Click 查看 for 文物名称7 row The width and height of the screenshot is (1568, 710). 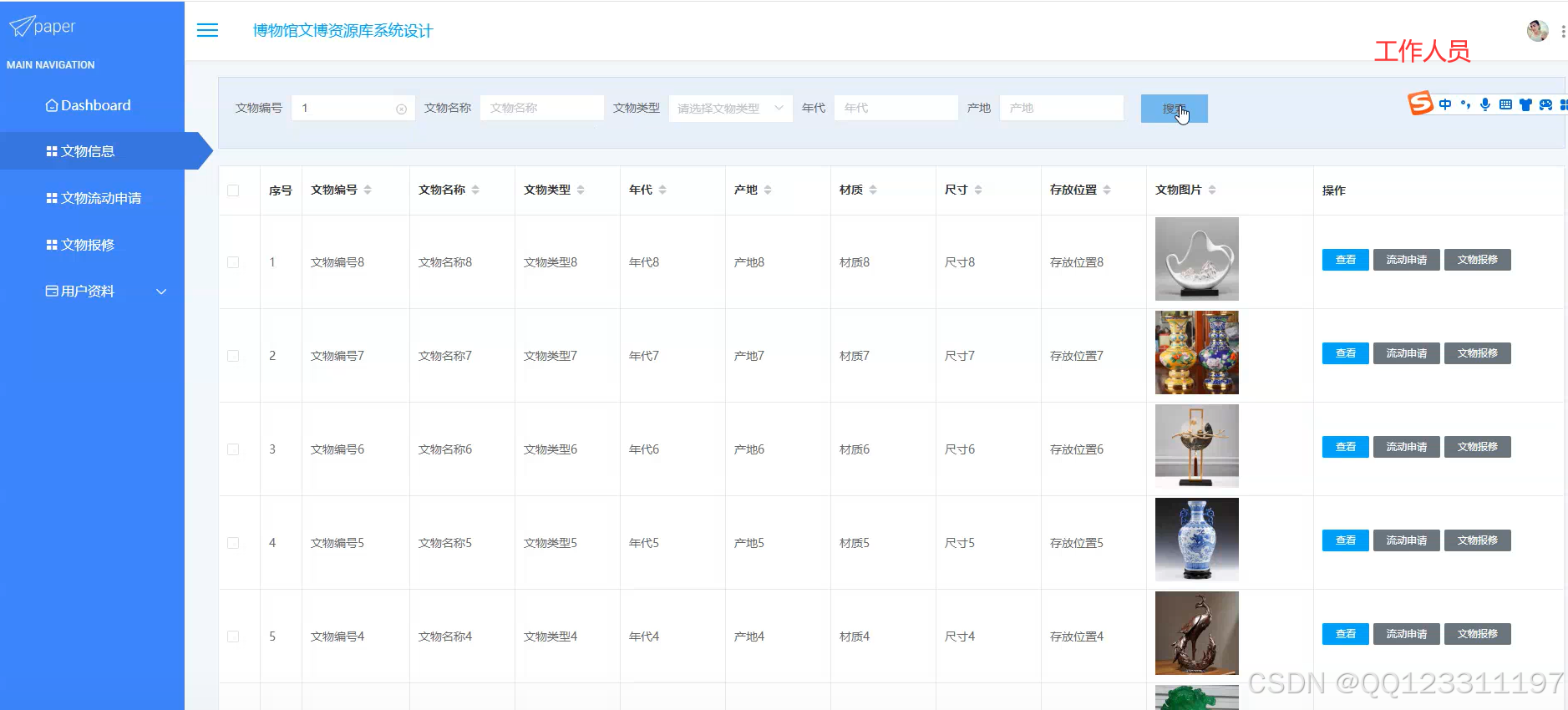click(1345, 353)
